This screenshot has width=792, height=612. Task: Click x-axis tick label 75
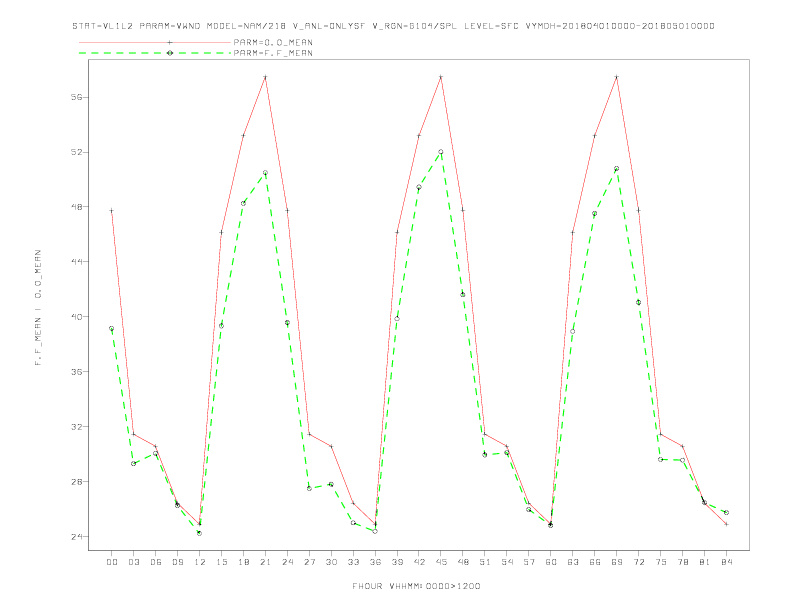click(661, 562)
